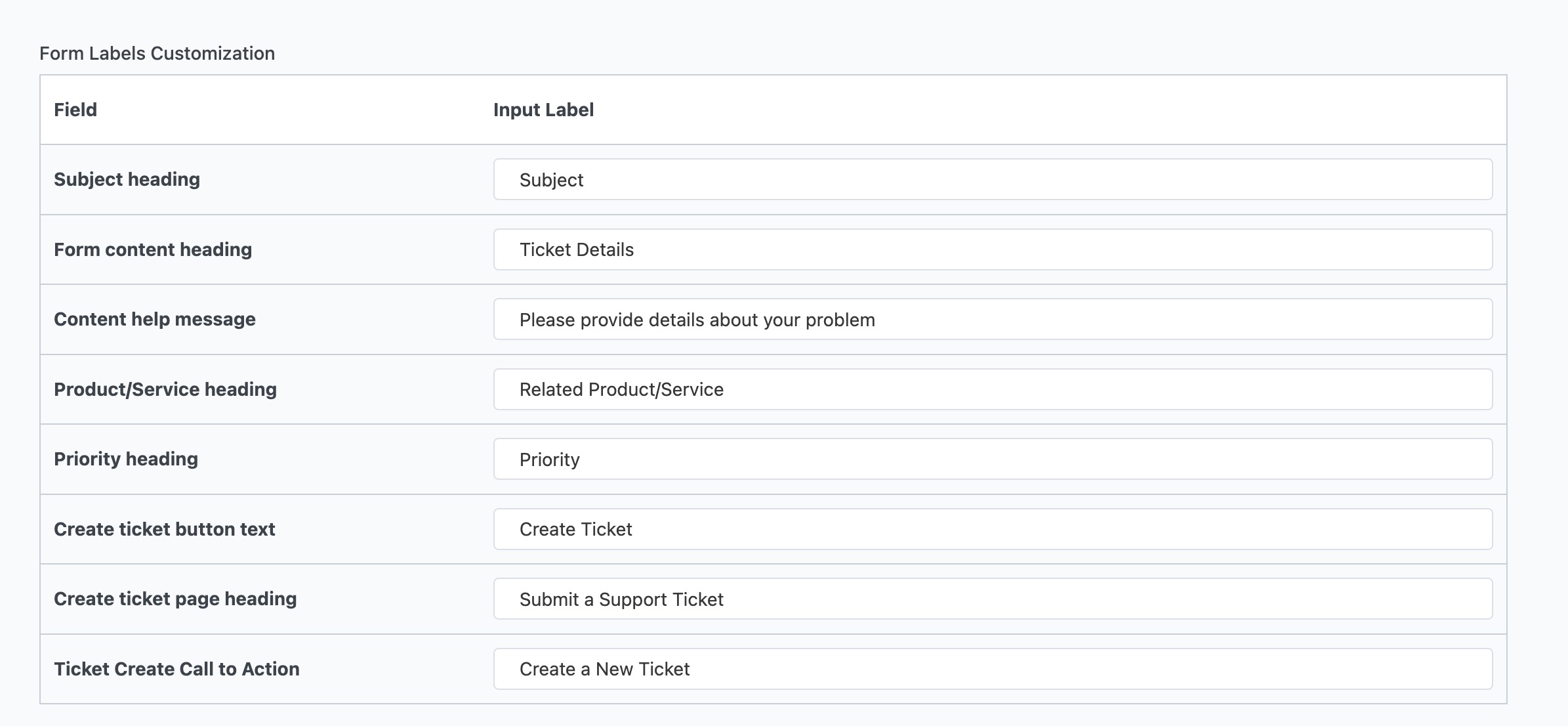
Task: Select the Create ticket button text label
Action: (165, 529)
